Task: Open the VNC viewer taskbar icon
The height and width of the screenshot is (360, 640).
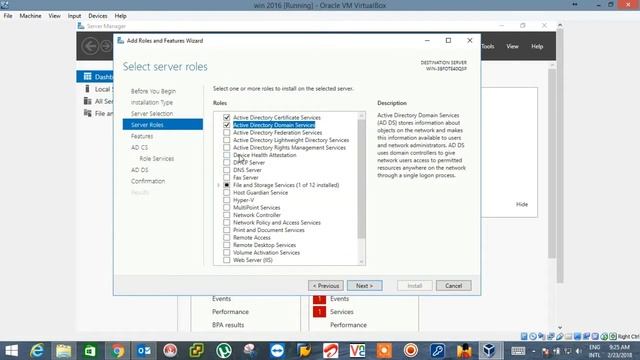Action: (358, 351)
